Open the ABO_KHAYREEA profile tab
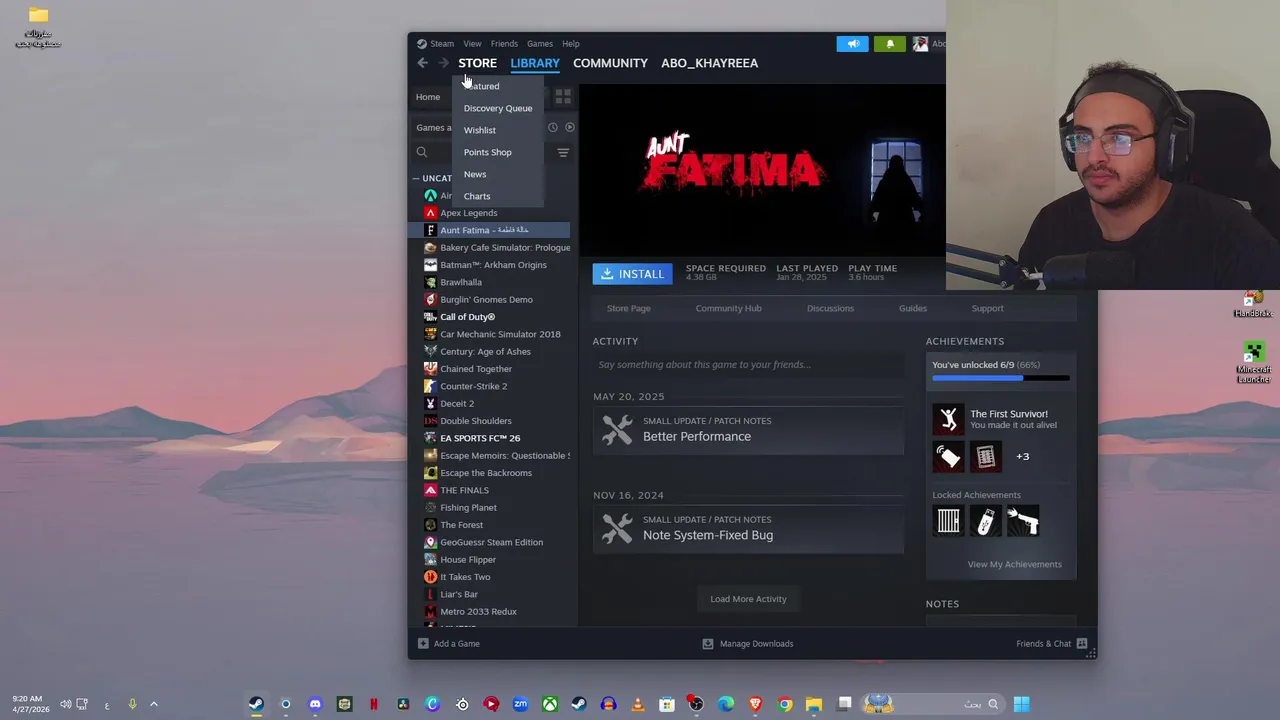This screenshot has width=1280, height=720. coord(709,63)
